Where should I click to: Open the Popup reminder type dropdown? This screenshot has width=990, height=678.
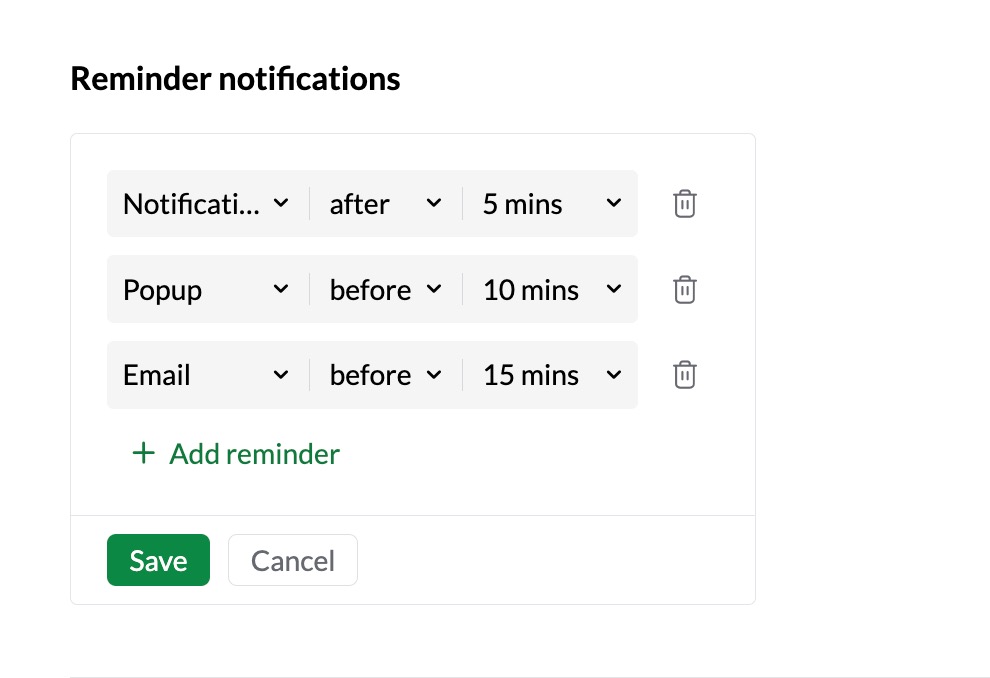[207, 289]
